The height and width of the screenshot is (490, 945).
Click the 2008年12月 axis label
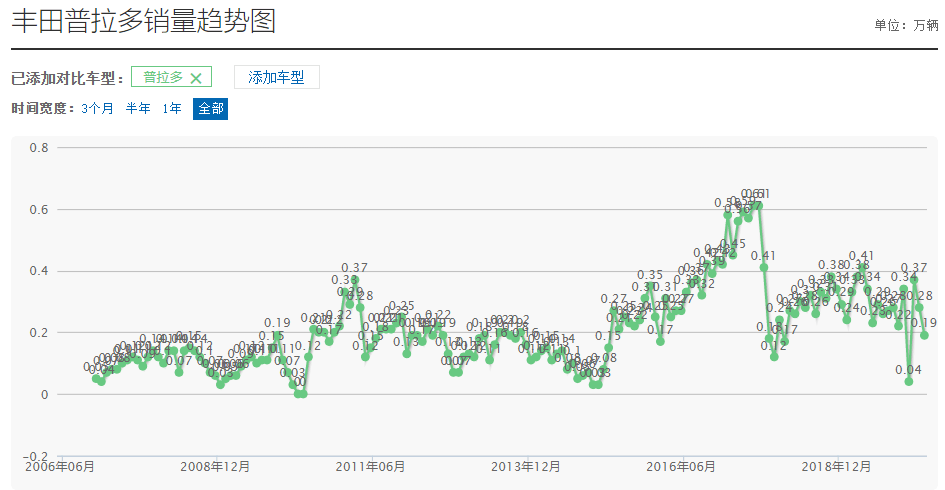click(x=215, y=466)
